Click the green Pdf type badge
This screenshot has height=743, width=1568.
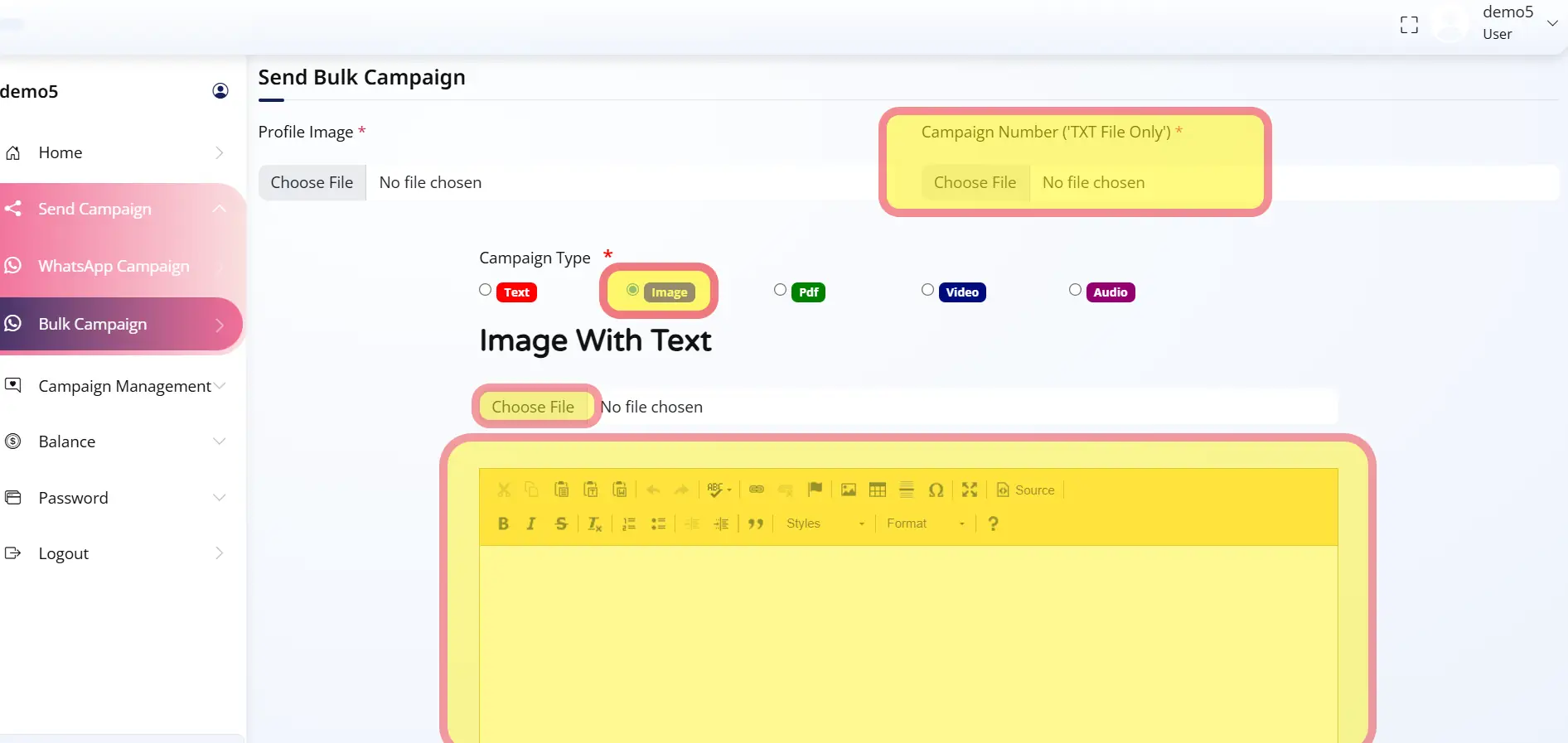pos(808,292)
